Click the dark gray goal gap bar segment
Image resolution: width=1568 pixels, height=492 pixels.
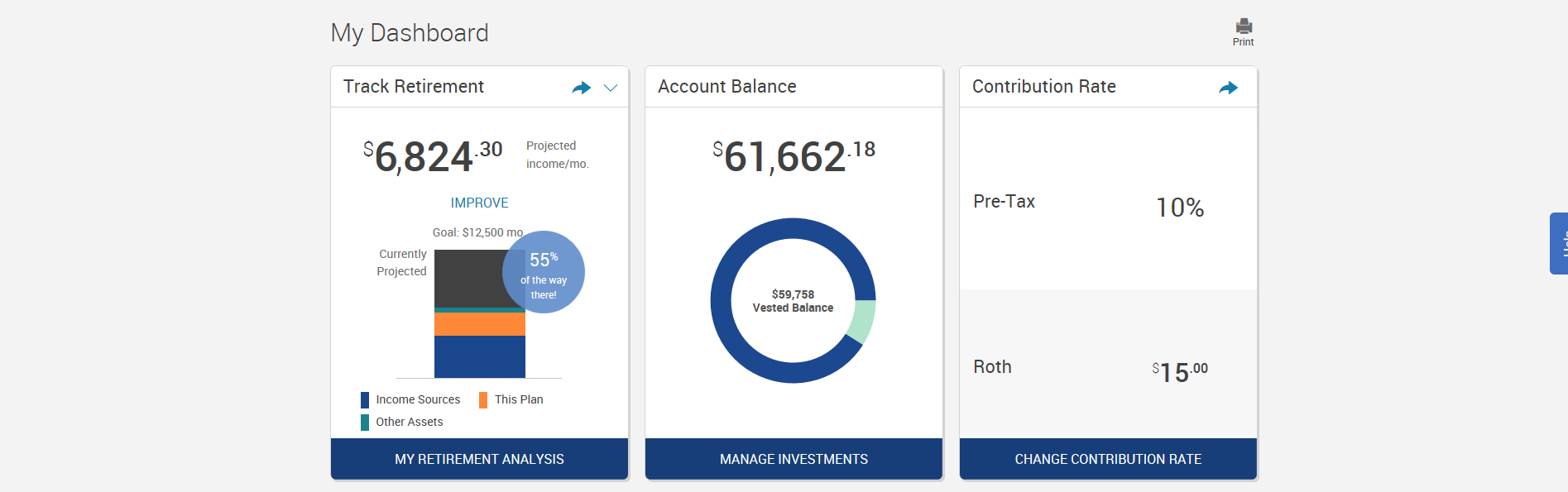tap(468, 279)
